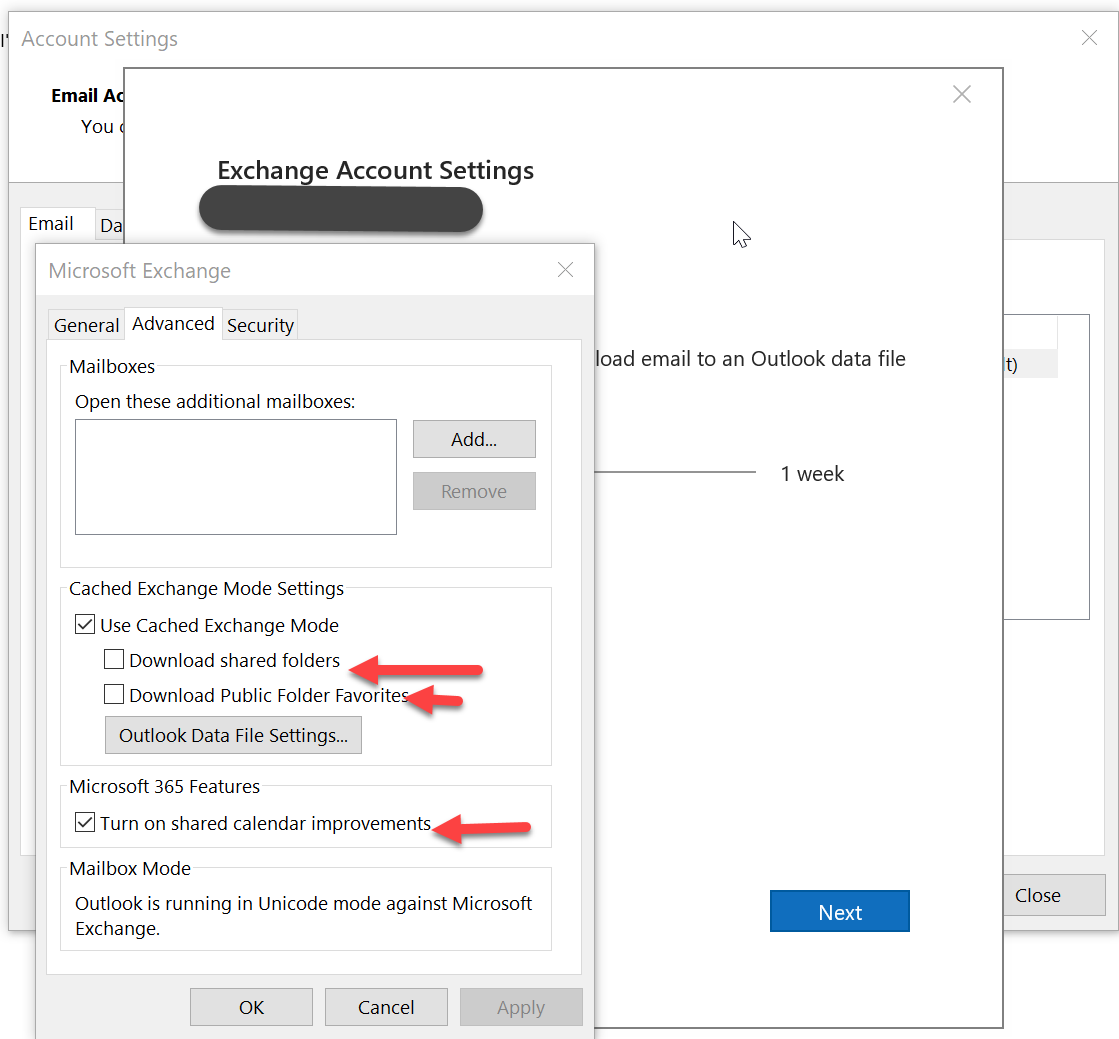Close the Microsoft Exchange dialog
1119x1039 pixels.
coord(565,270)
